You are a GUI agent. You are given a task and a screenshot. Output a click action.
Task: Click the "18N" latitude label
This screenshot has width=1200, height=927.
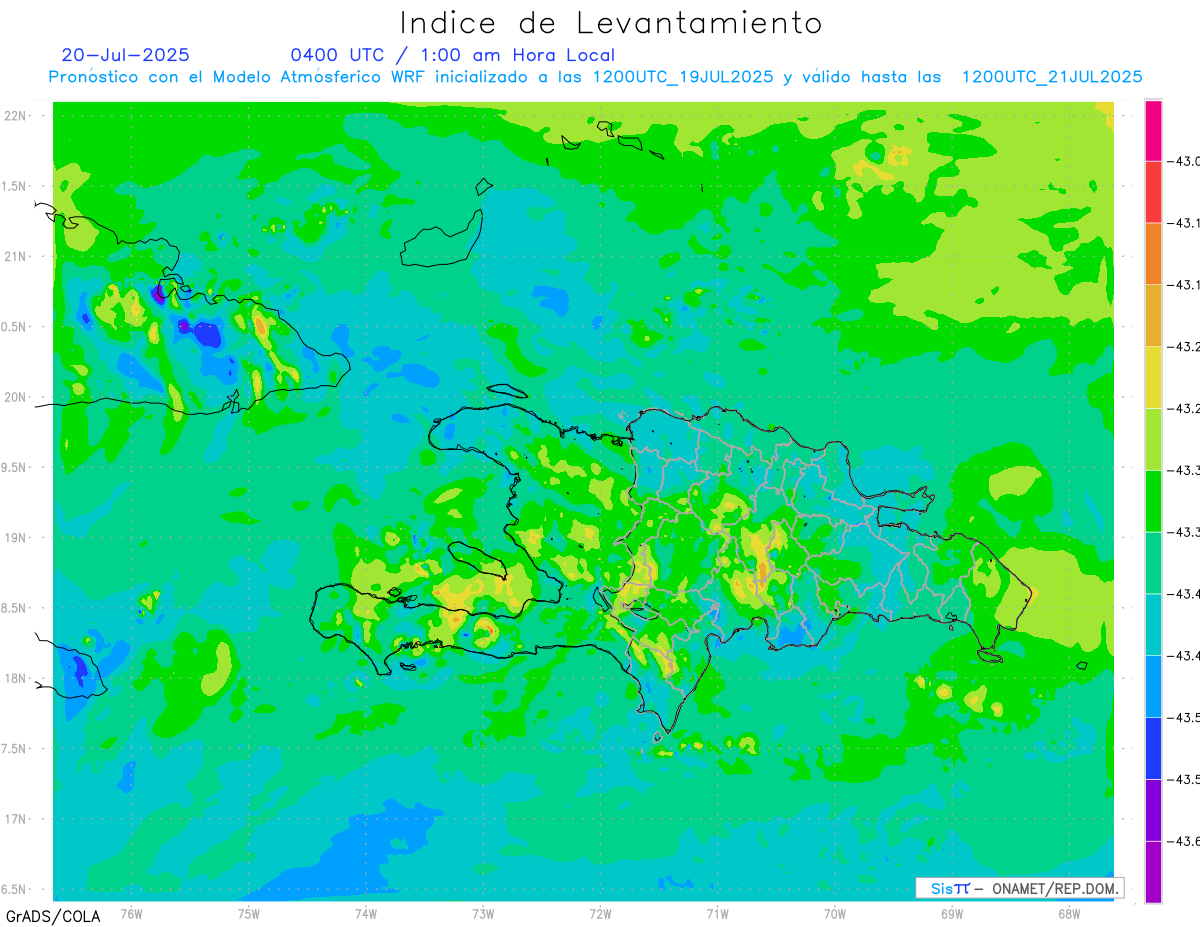click(16, 678)
